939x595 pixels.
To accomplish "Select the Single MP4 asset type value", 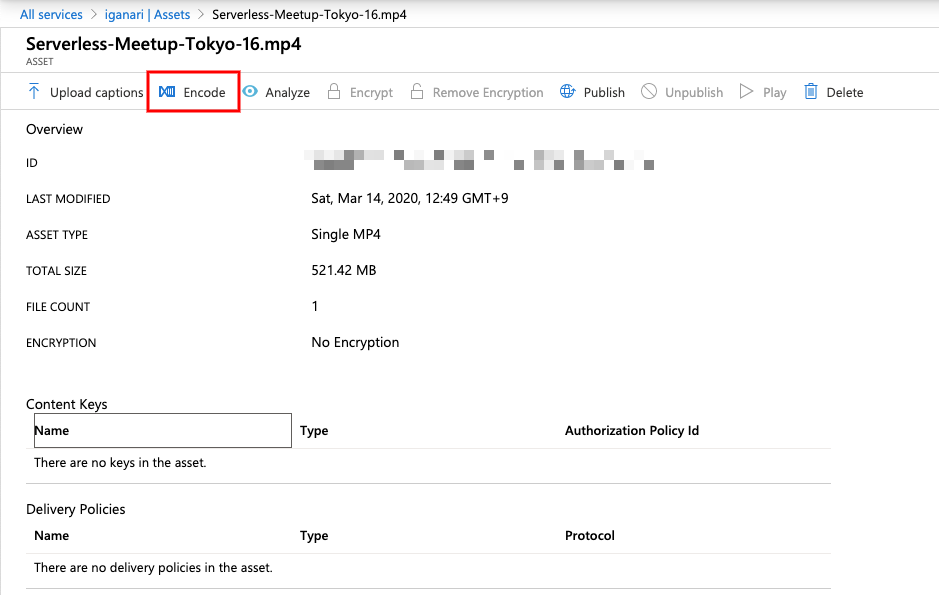I will point(346,234).
